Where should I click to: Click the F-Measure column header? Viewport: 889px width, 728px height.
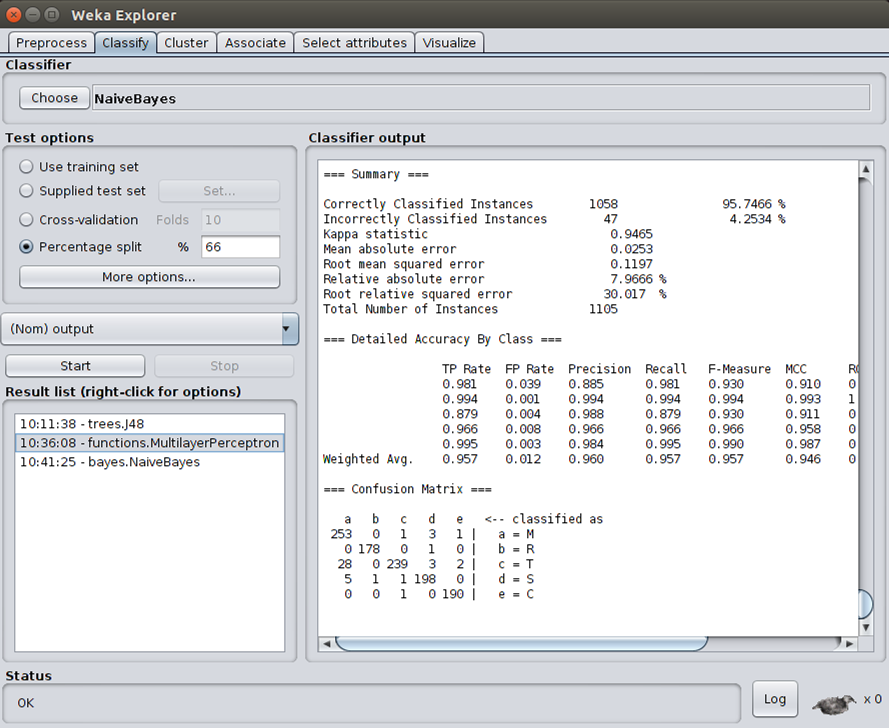point(739,369)
